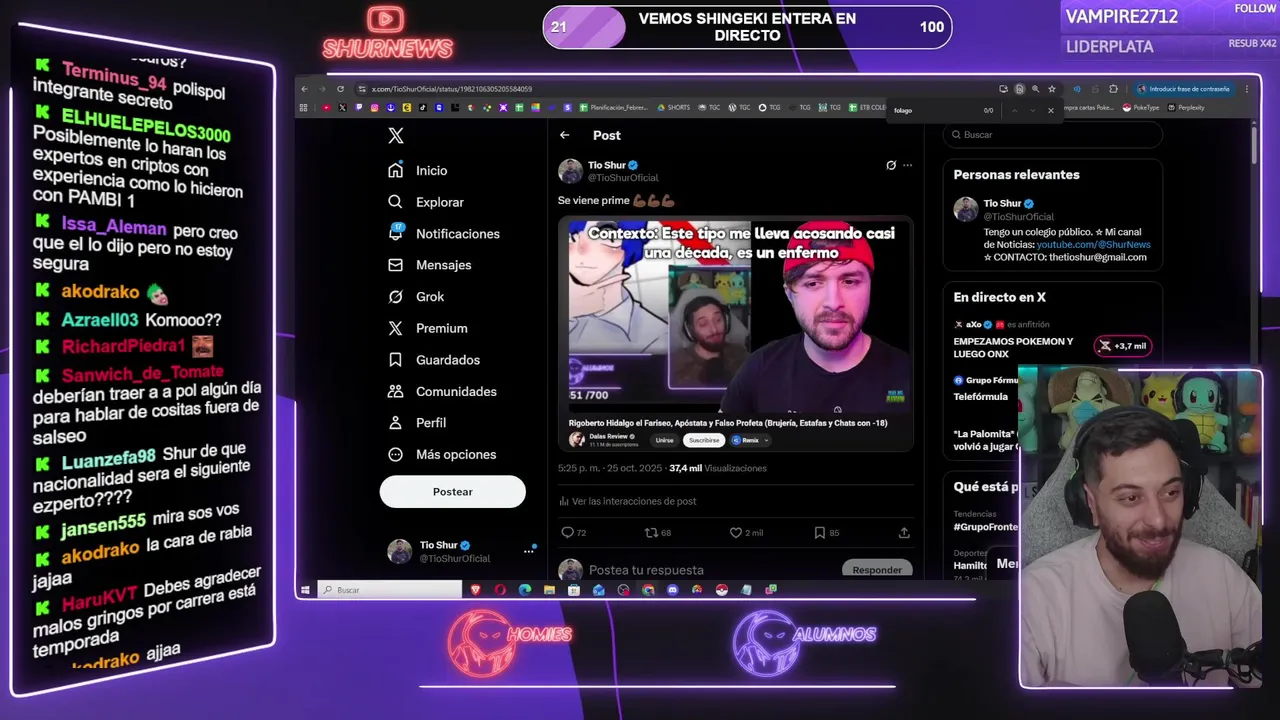This screenshot has height=720, width=1280.
Task: Open Mensajes in the X sidebar
Action: [430, 265]
